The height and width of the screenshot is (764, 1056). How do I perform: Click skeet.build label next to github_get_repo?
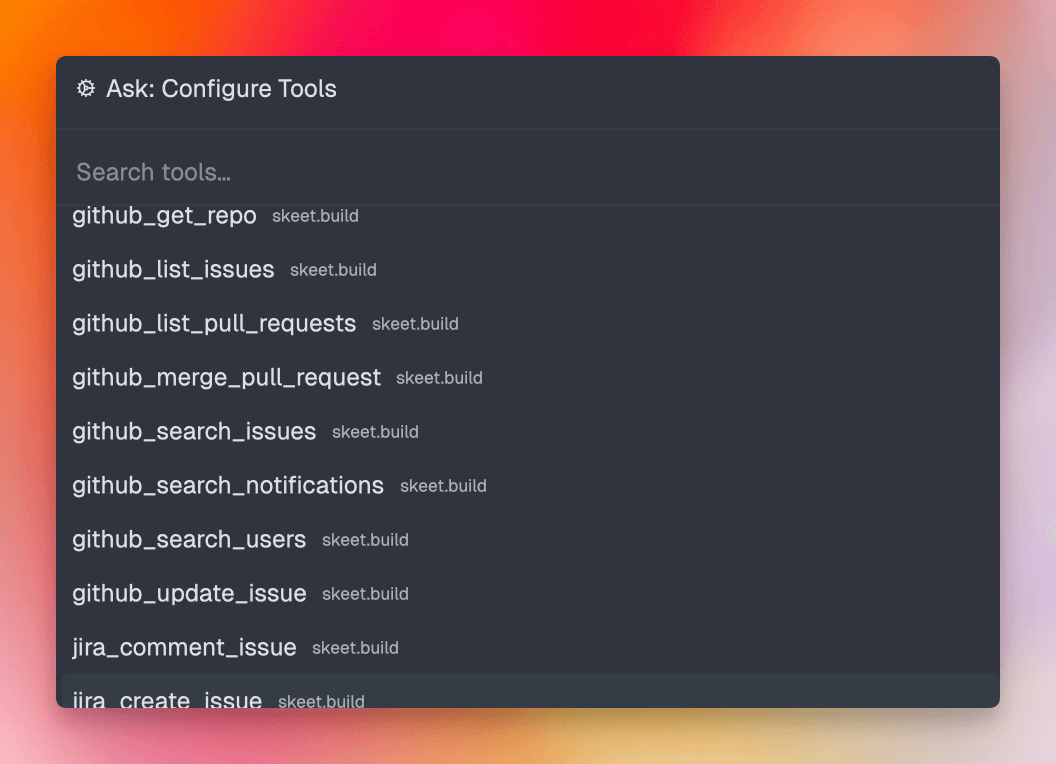point(315,216)
